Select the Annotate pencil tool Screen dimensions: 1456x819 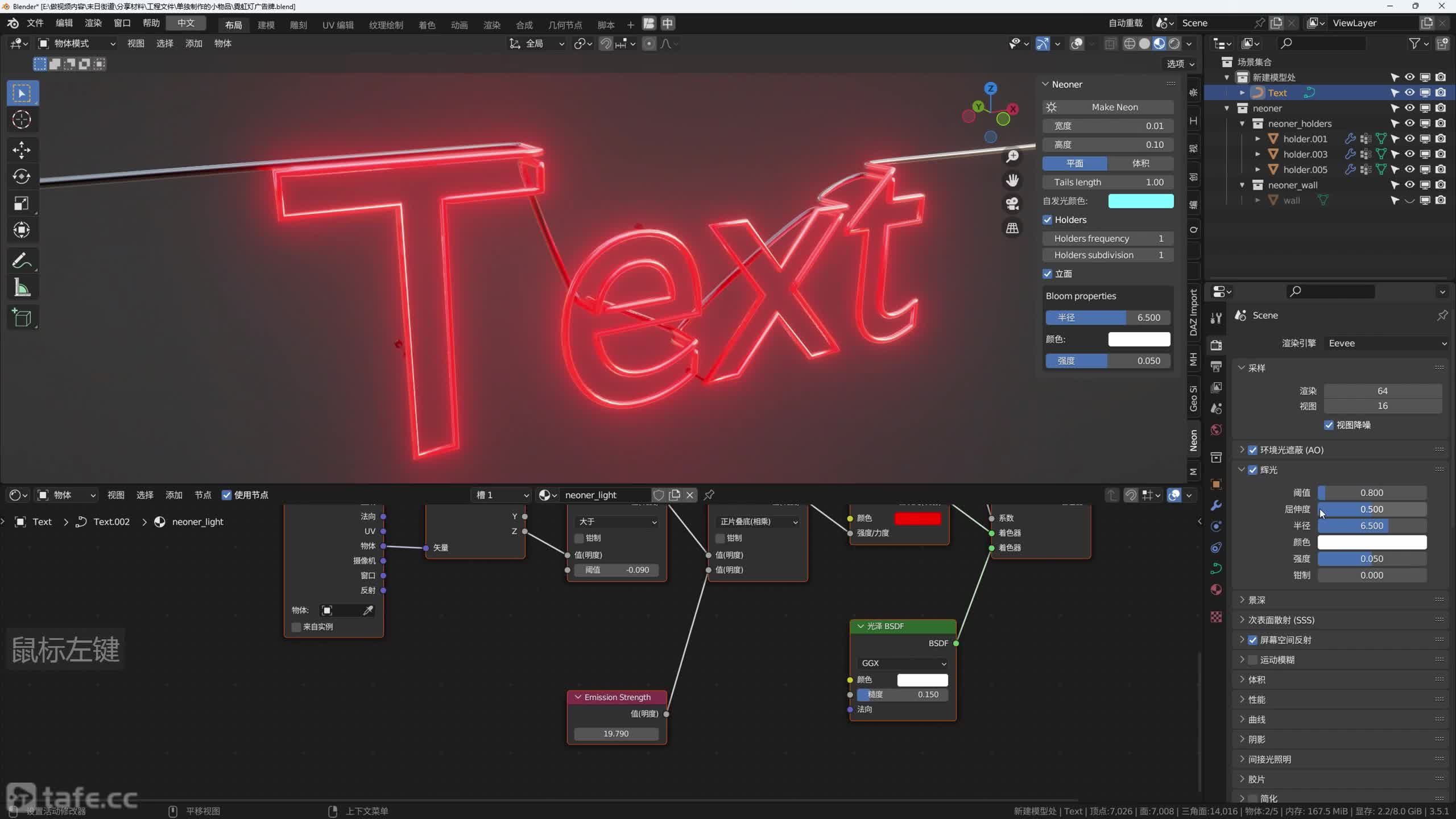pyautogui.click(x=22, y=261)
